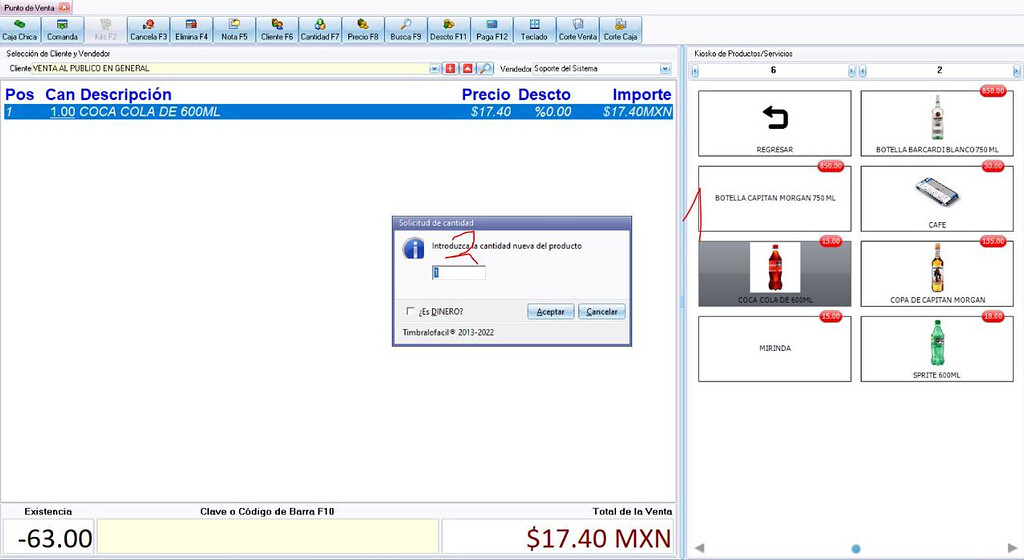Click the right arrow of kiosk pager 6

click(852, 70)
